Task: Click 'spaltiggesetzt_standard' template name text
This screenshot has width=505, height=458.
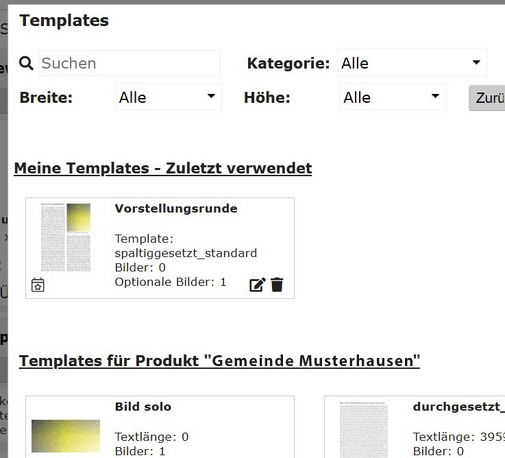Action: (x=186, y=253)
